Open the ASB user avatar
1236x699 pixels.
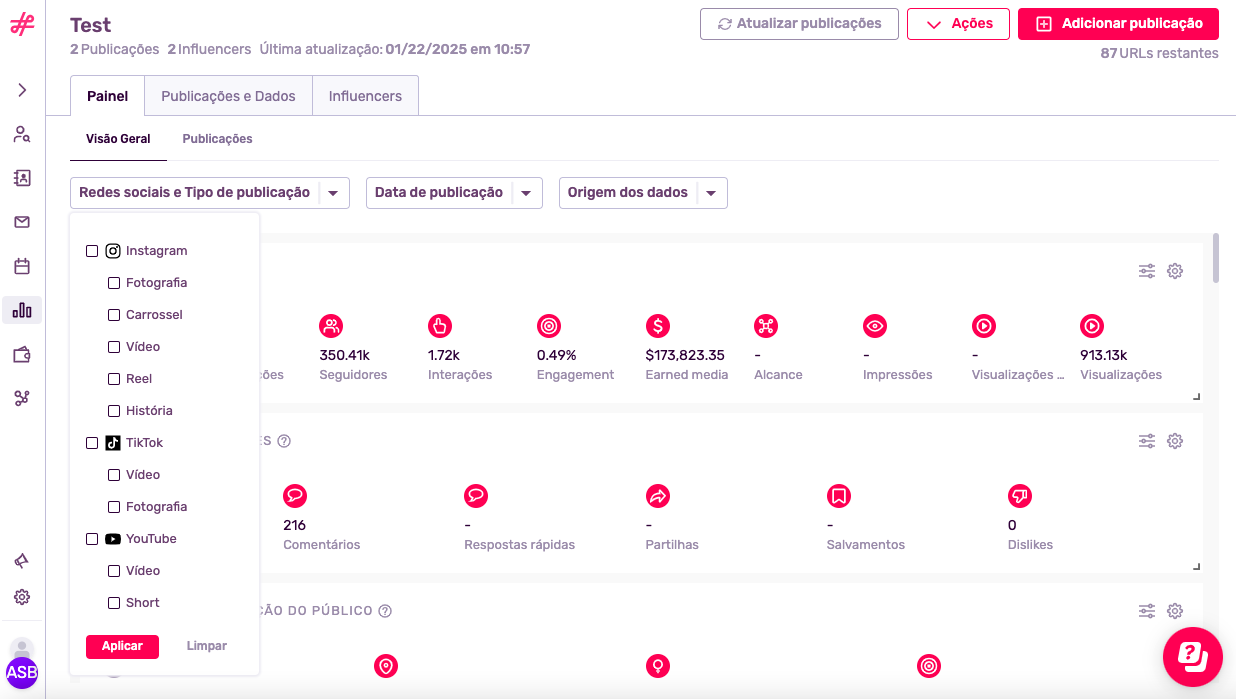[x=22, y=672]
